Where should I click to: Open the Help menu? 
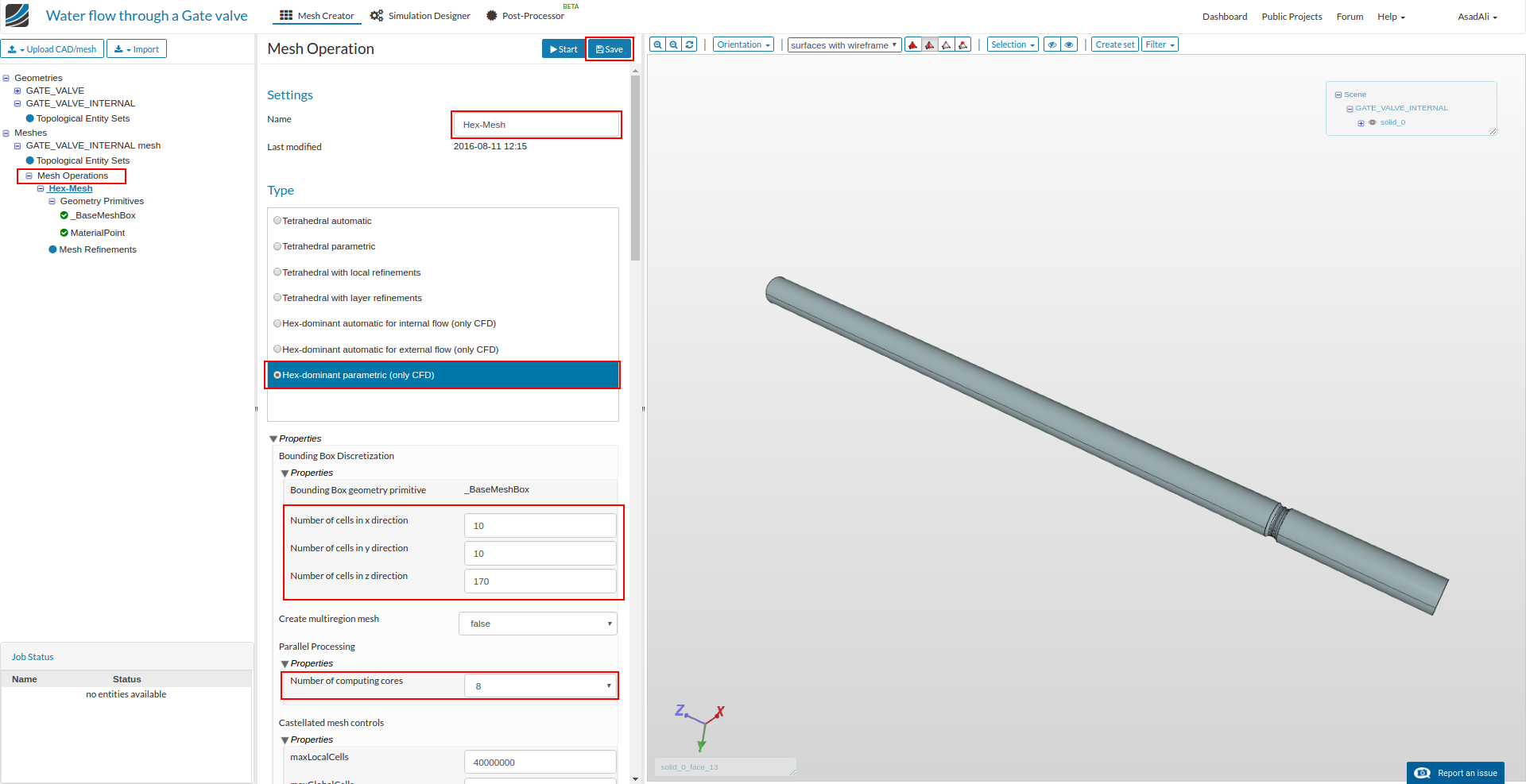(x=1391, y=17)
